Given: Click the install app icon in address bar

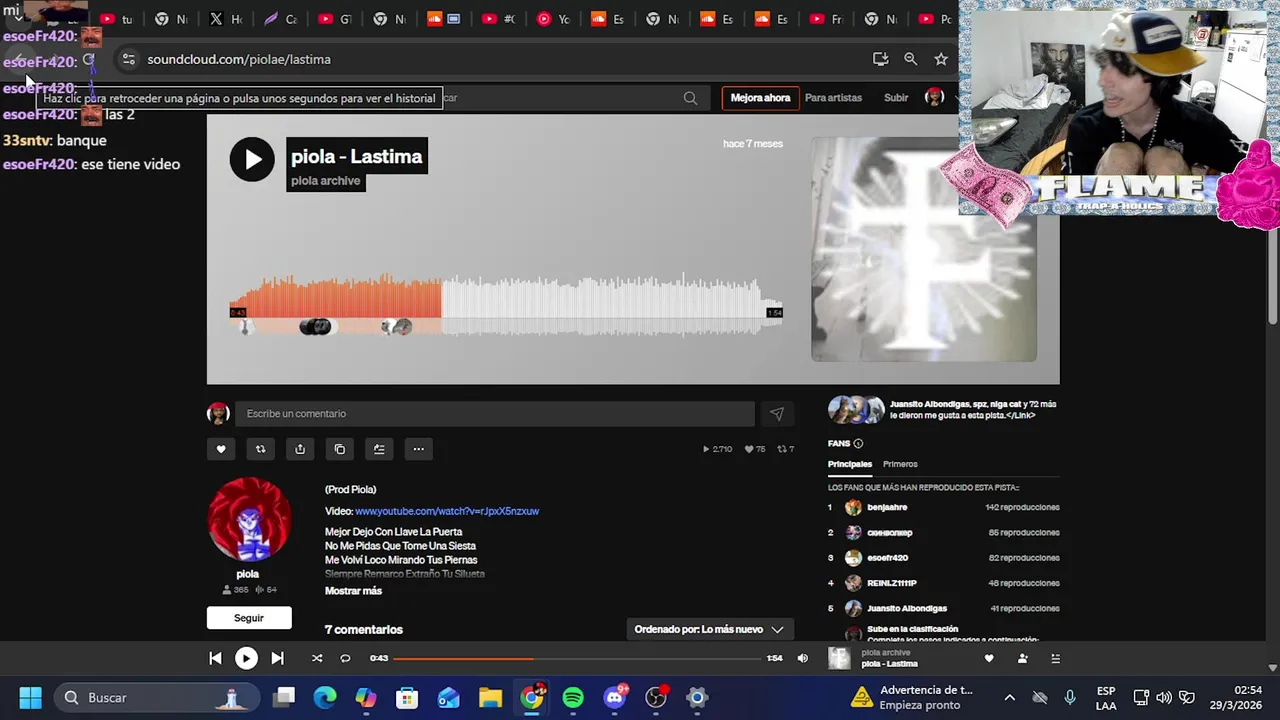Looking at the screenshot, I should 880,59.
